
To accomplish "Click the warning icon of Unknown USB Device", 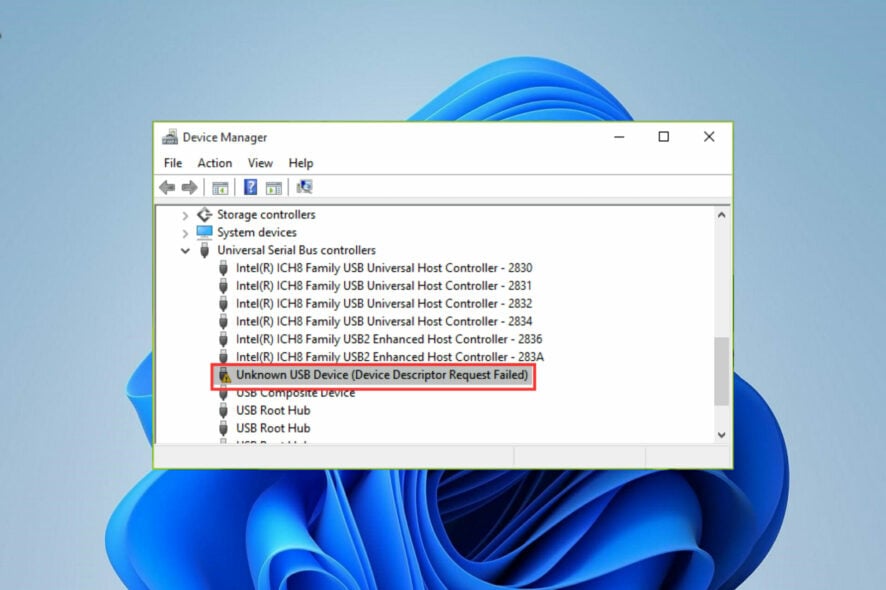I will [x=224, y=375].
